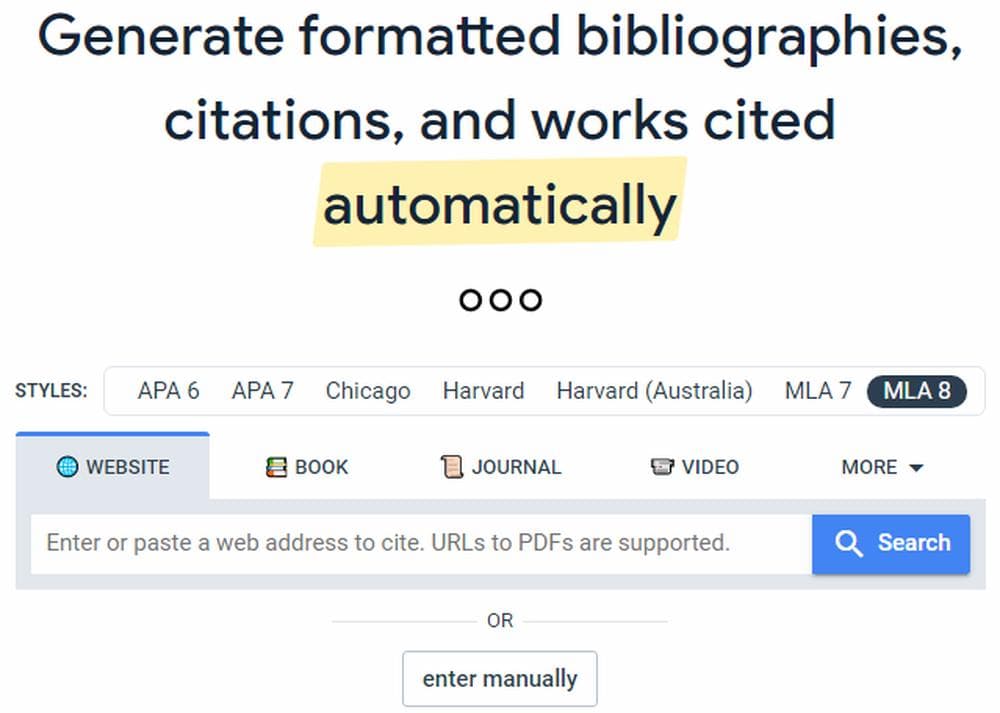1000x713 pixels.
Task: Choose the MLA 7 style
Action: click(x=817, y=391)
